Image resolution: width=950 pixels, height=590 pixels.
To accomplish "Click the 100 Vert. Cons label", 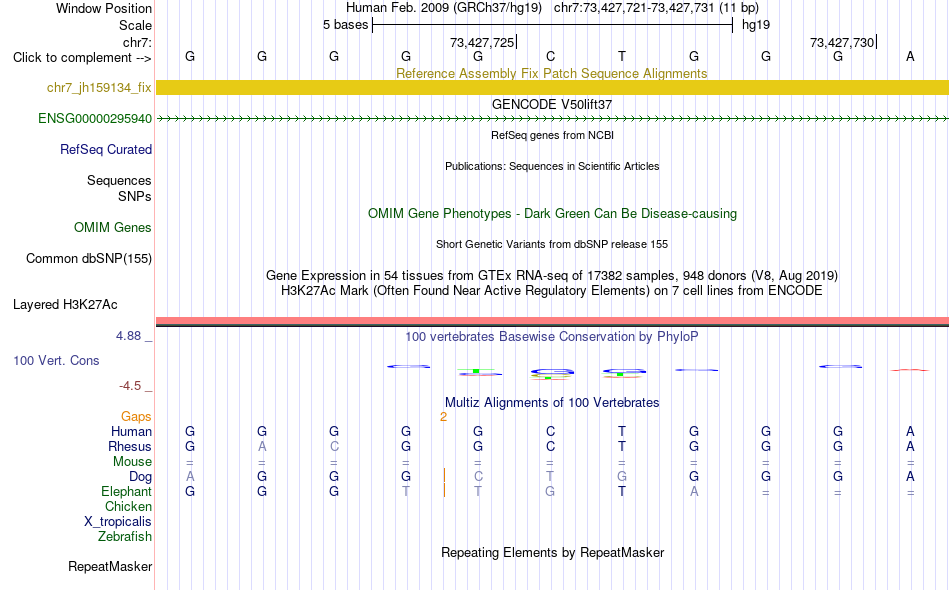I will point(56,360).
